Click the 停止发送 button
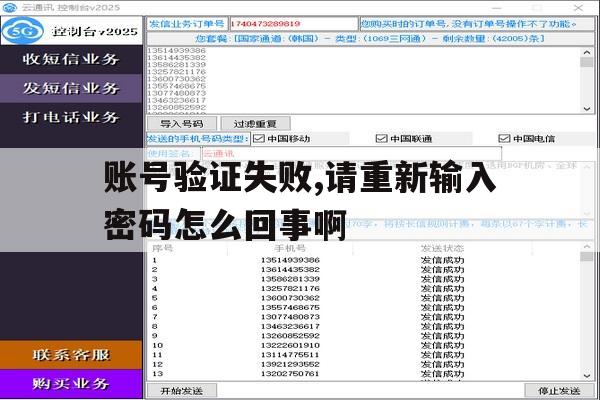The width and height of the screenshot is (600, 400). (559, 391)
